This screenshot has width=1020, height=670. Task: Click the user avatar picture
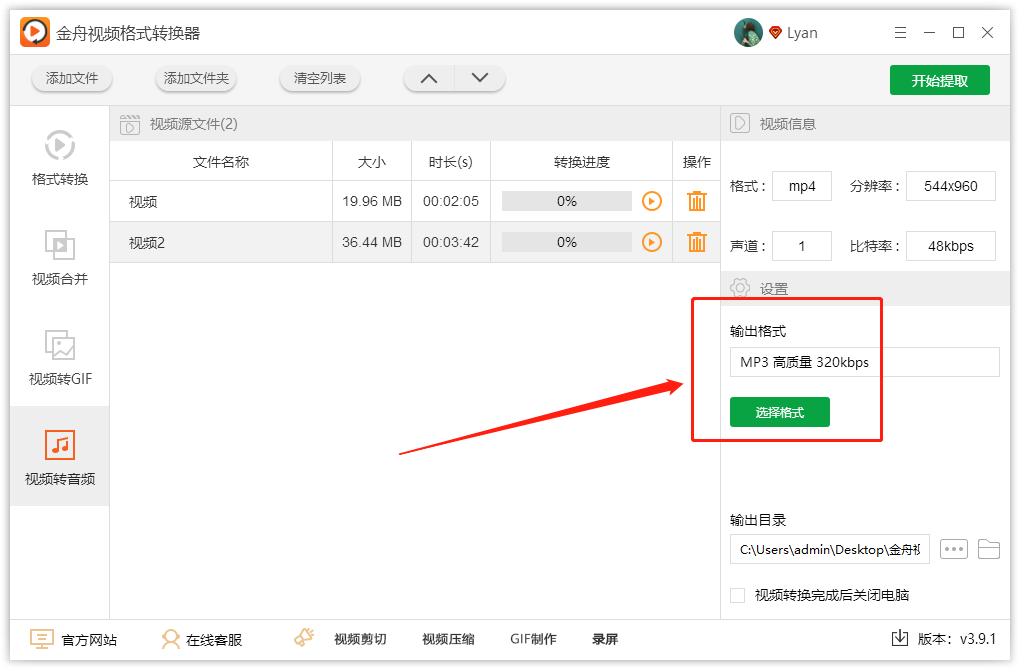748,33
